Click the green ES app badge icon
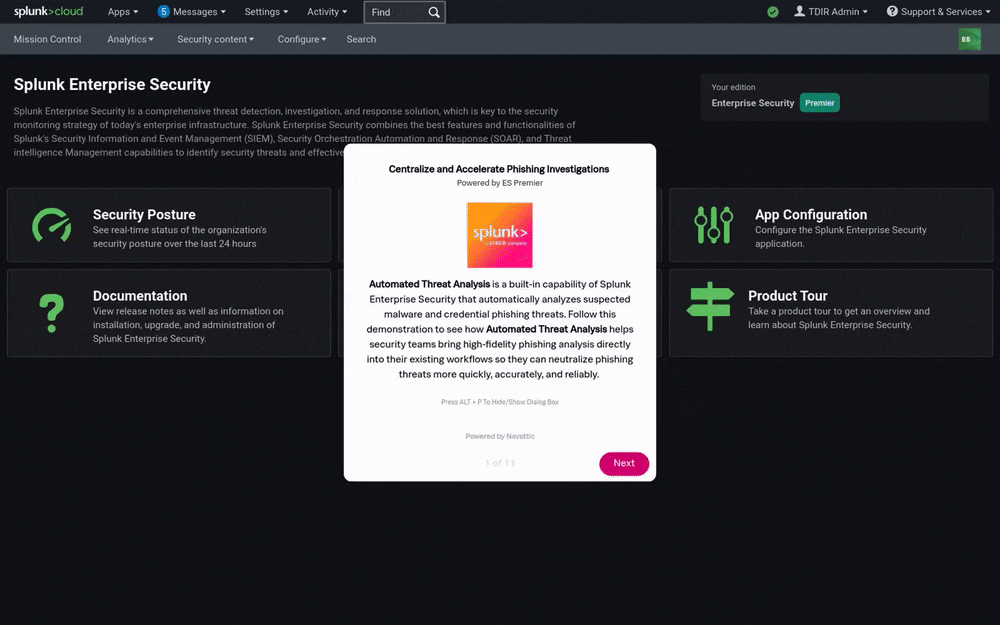 (969, 40)
